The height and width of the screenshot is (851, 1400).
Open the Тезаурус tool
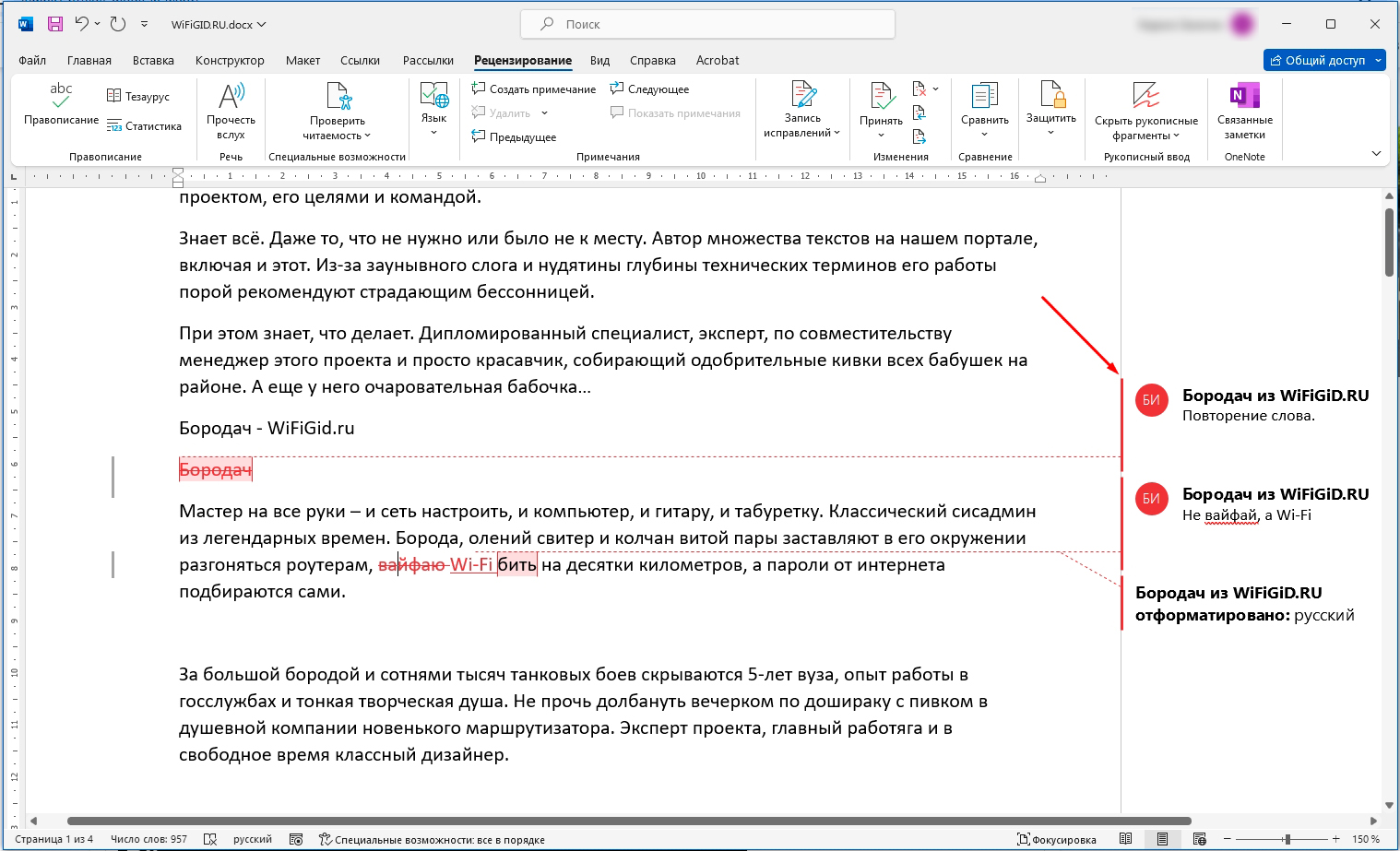tap(138, 96)
